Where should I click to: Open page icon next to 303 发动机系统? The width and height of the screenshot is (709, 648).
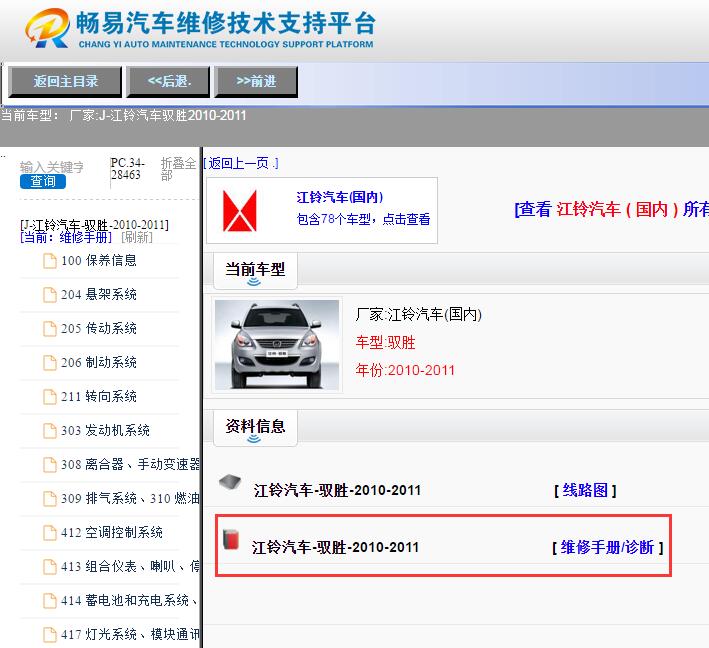[50, 431]
